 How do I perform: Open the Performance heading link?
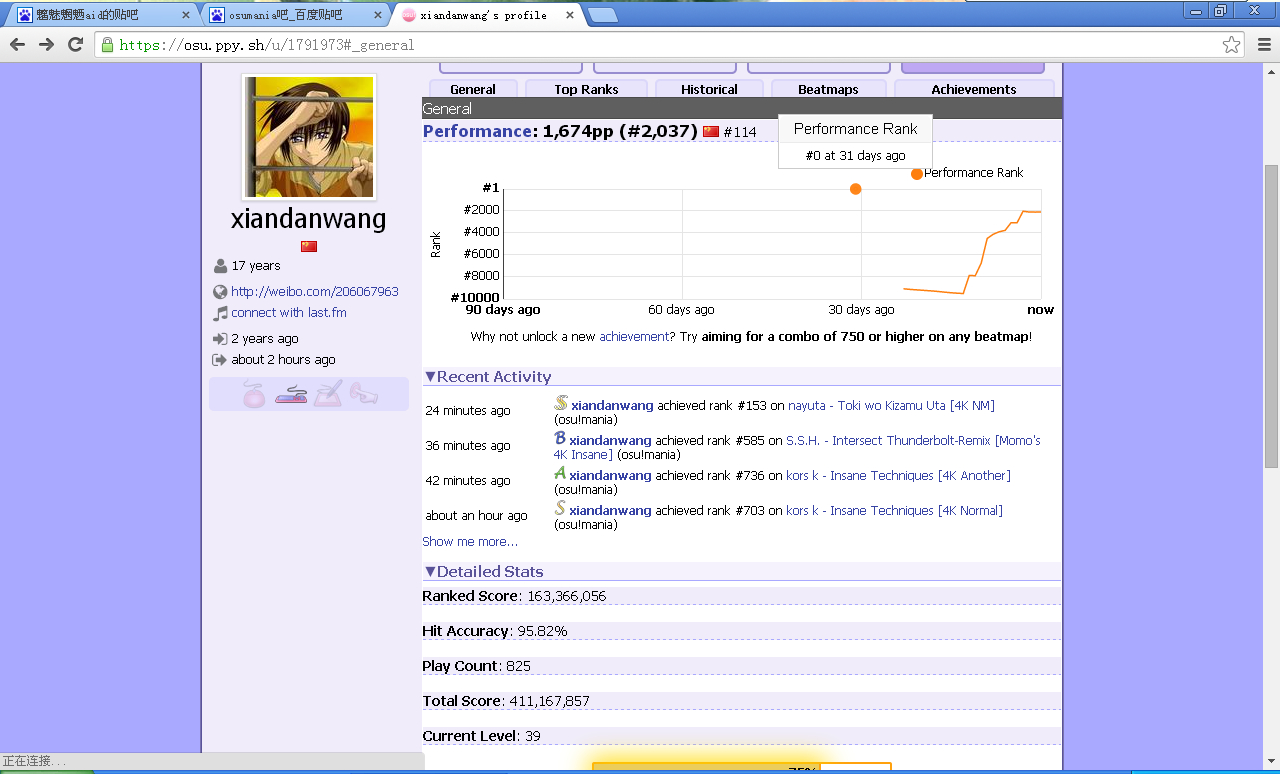tap(478, 131)
